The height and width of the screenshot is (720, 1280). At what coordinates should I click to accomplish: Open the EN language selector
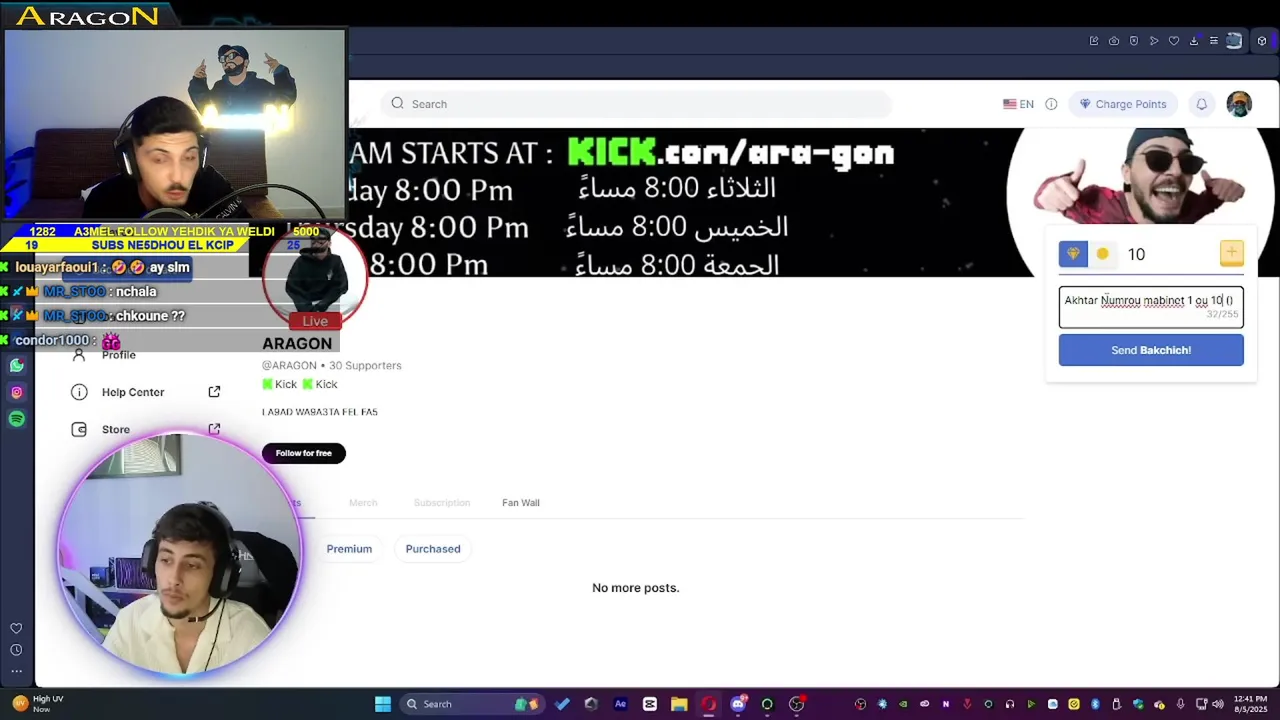(1018, 104)
